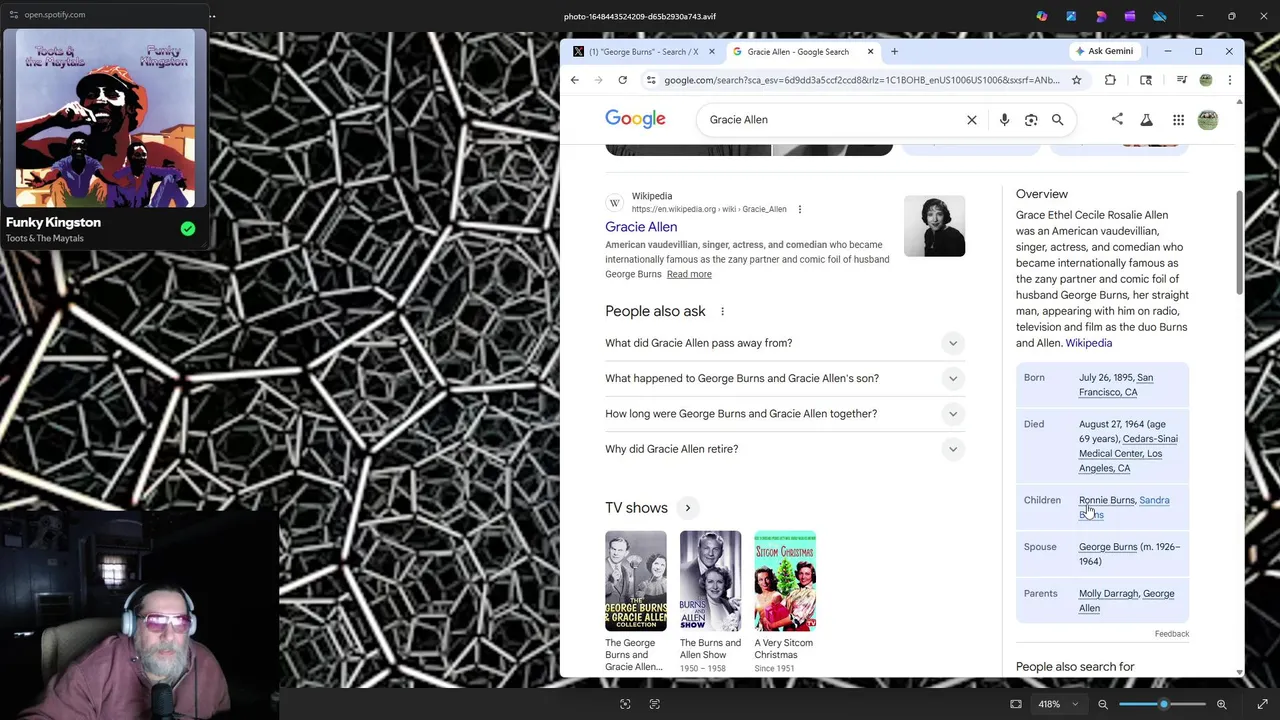Click the visual search icon in Photos toolbar
Viewport: 1280px width, 720px height.
tap(625, 704)
